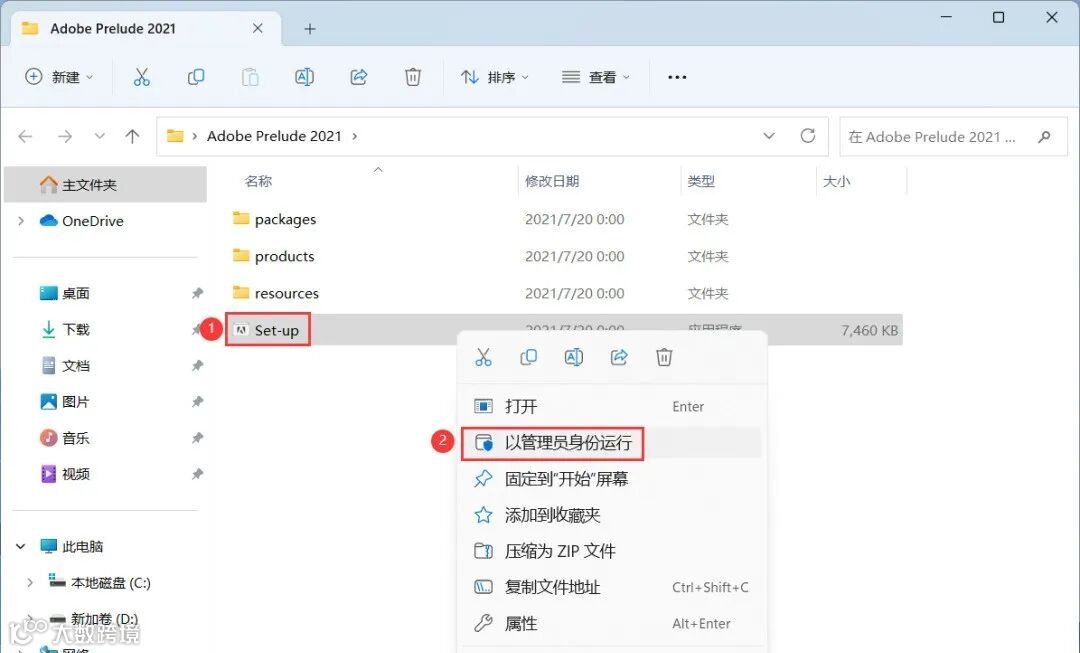
Task: Sort by 名称 (Name) column header
Action: 258,181
